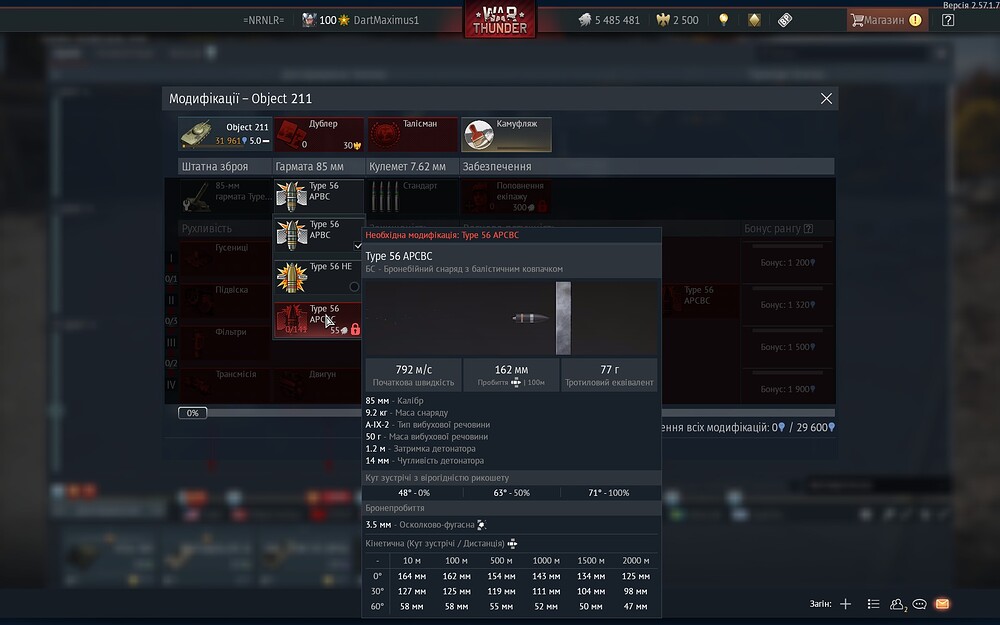Select the Type 56 APBC shell in list
This screenshot has height=625, width=1000.
click(319, 235)
